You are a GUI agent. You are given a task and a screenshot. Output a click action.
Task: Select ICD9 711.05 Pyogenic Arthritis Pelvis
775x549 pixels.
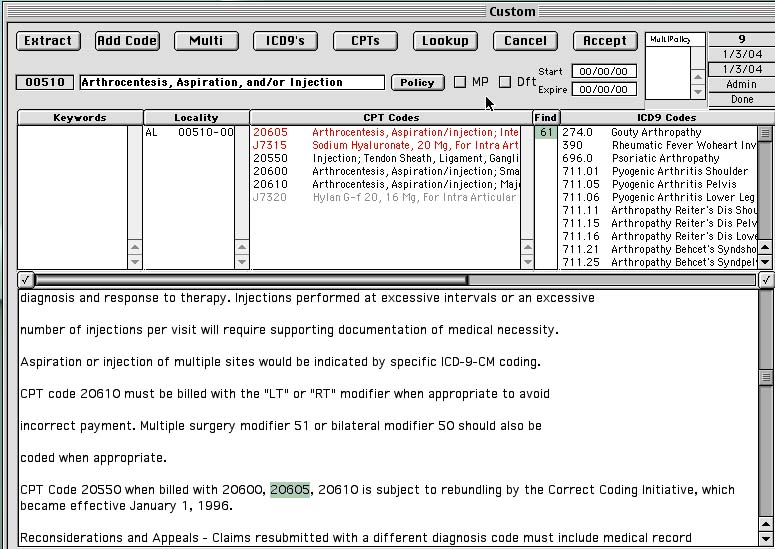coord(659,184)
